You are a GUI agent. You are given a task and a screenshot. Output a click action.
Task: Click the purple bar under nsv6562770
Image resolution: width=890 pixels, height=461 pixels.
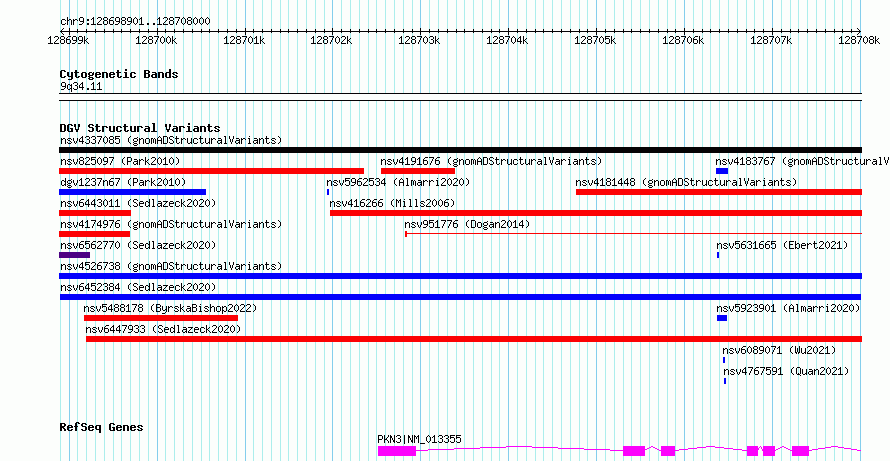point(74,255)
